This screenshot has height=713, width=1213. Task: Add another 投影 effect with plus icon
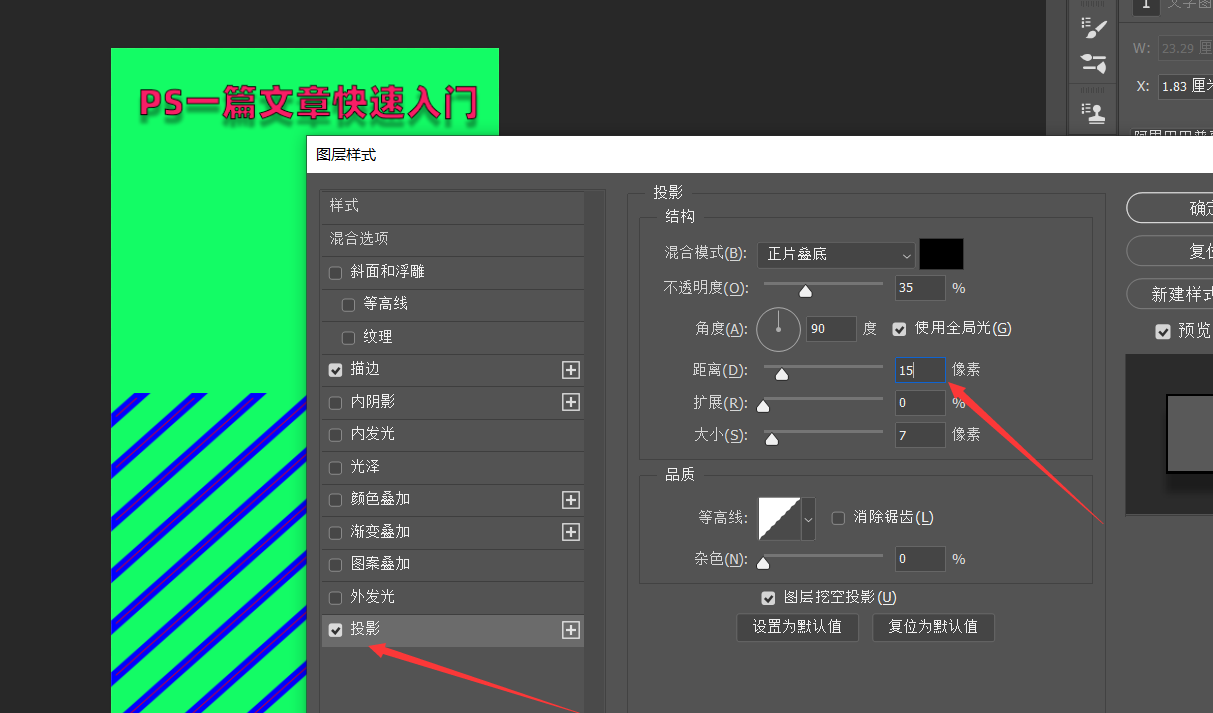point(571,630)
